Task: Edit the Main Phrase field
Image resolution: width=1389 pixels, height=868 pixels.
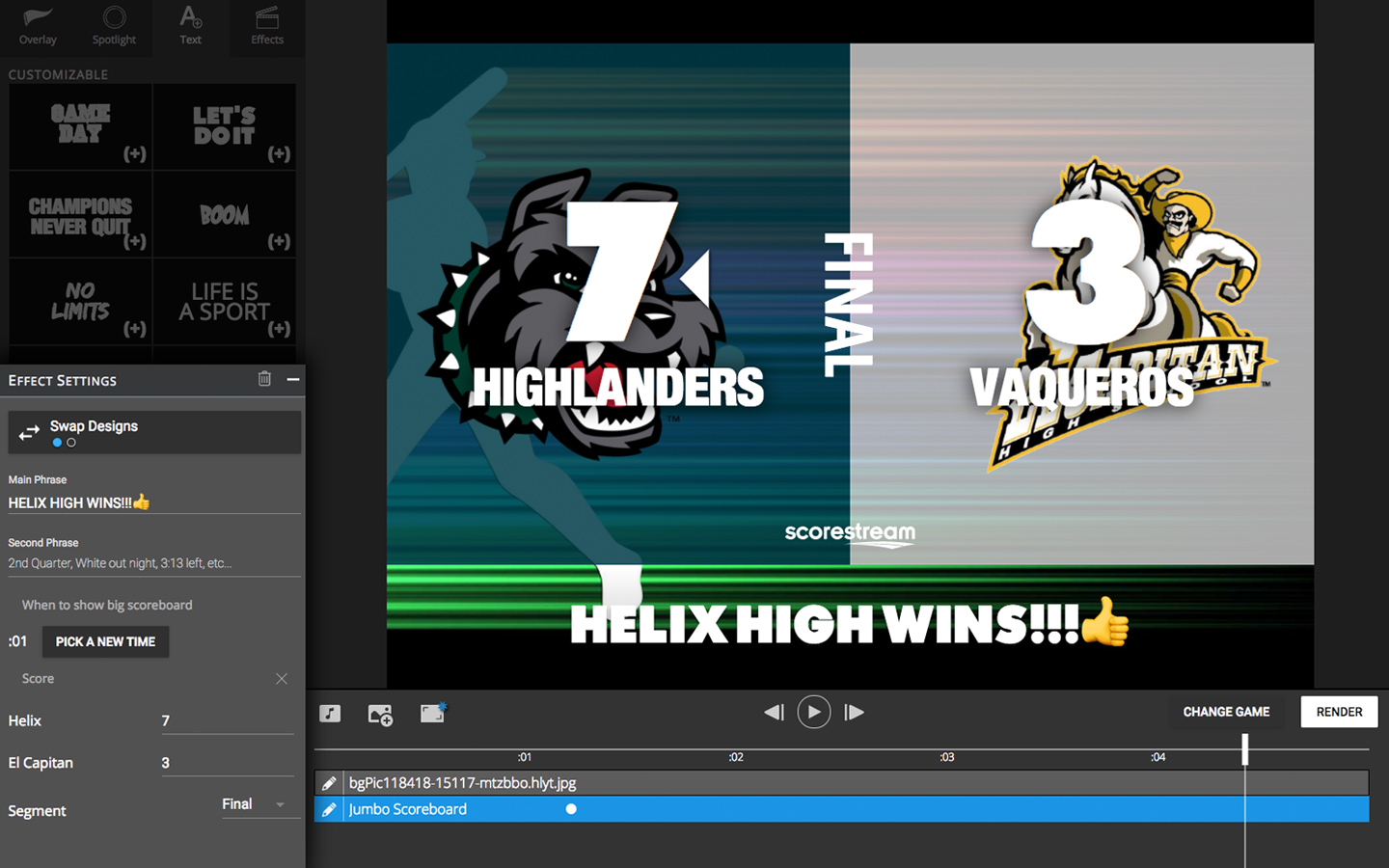Action: pos(154,502)
